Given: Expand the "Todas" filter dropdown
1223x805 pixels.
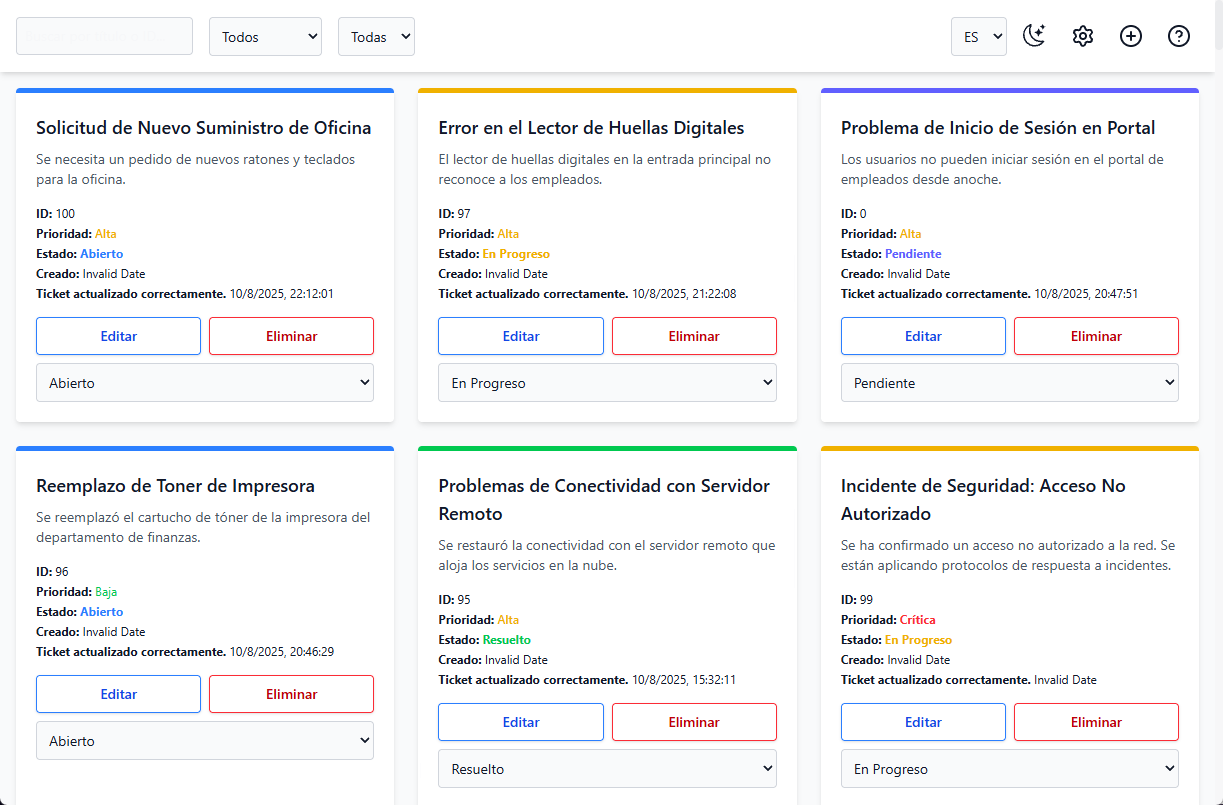Looking at the screenshot, I should click(376, 37).
